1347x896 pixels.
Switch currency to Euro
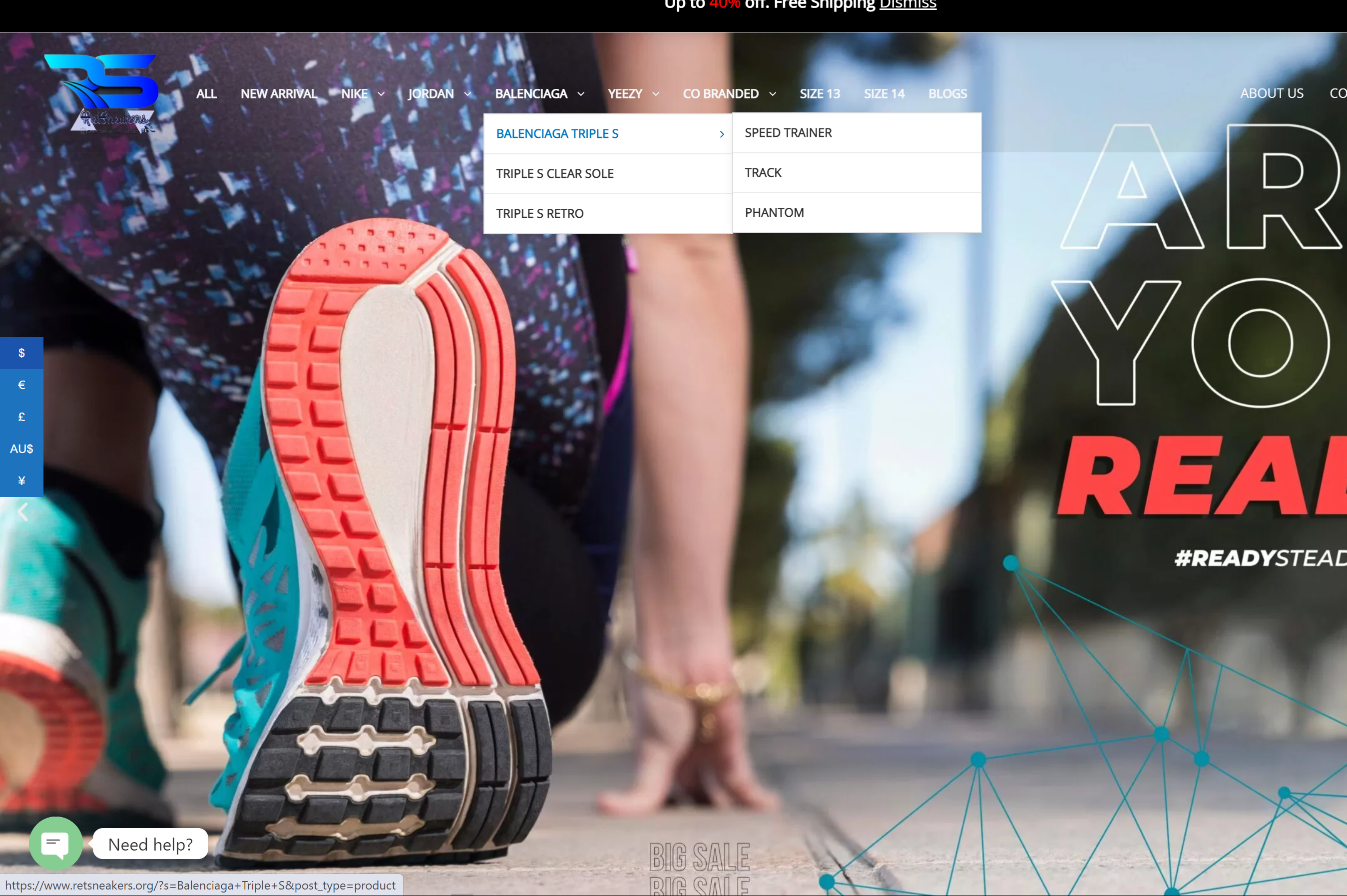coord(21,385)
